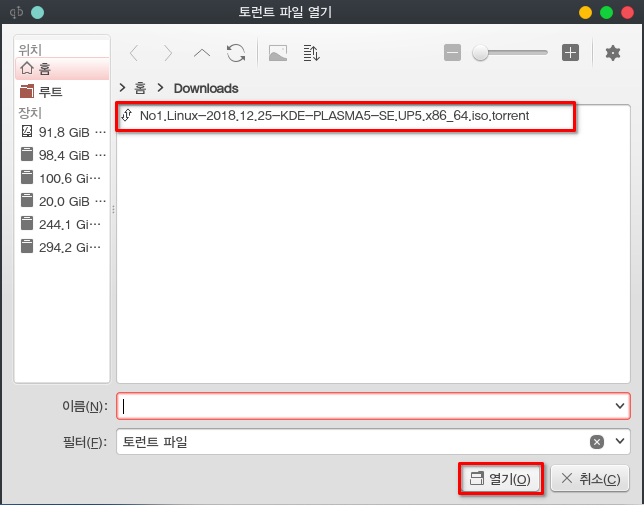Increase icon size with the plus button
Image resolution: width=644 pixels, height=505 pixels.
click(x=570, y=53)
